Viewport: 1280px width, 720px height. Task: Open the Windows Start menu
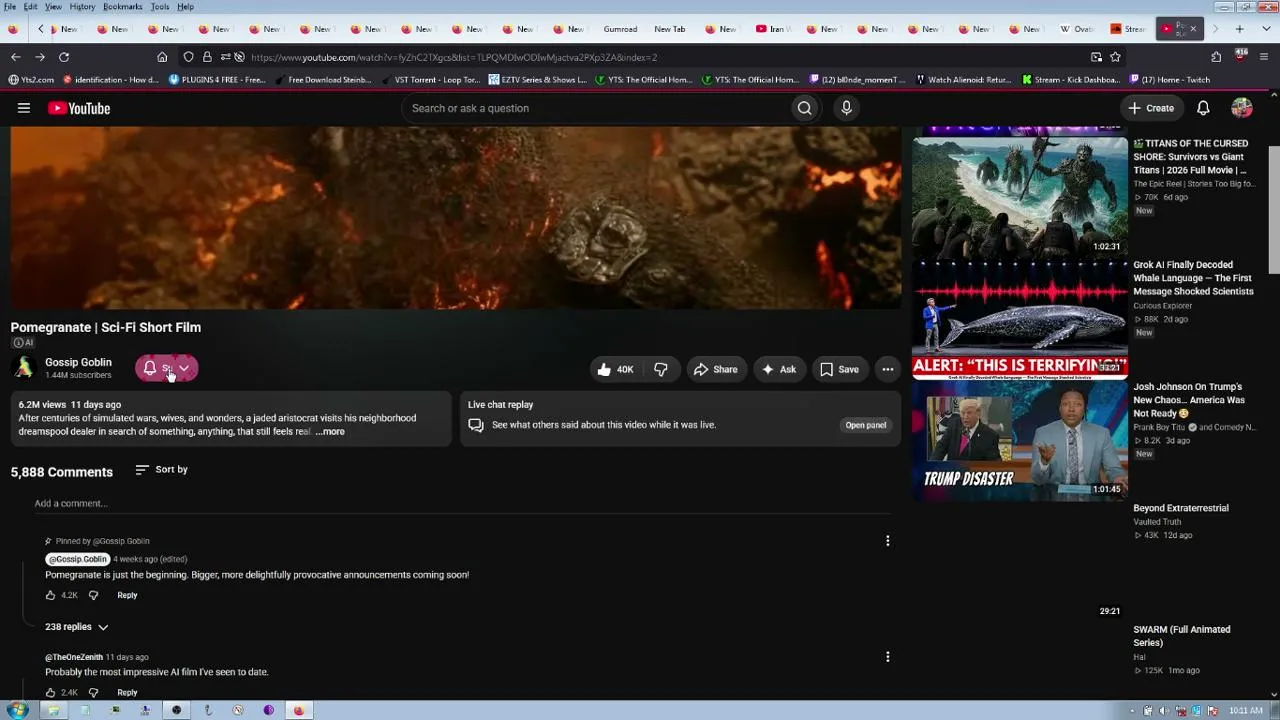click(x=17, y=710)
